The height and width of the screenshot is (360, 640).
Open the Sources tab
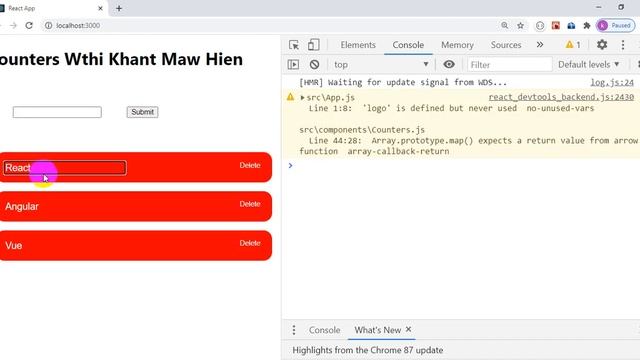pyautogui.click(x=506, y=45)
